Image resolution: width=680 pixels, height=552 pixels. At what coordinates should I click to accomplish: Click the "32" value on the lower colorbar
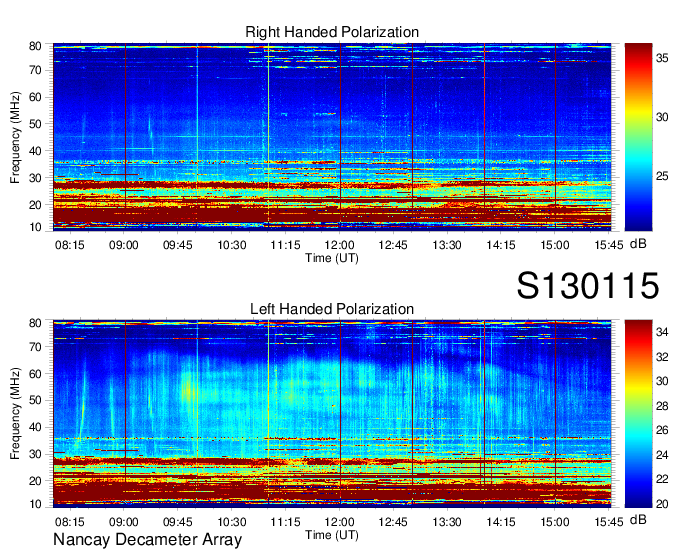(662, 357)
